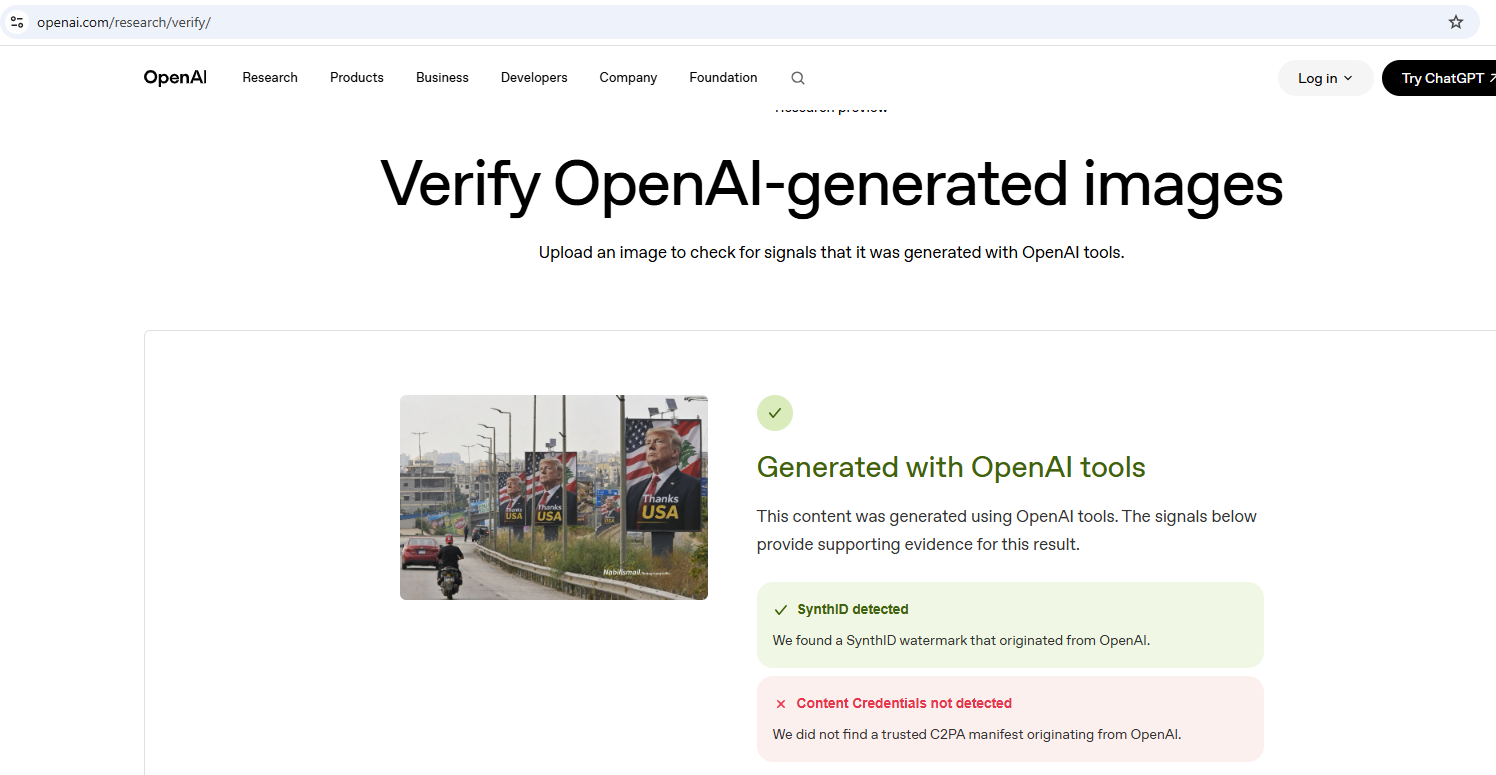The height and width of the screenshot is (775, 1496).
Task: Click the green checkmark circle icon
Action: [x=775, y=413]
